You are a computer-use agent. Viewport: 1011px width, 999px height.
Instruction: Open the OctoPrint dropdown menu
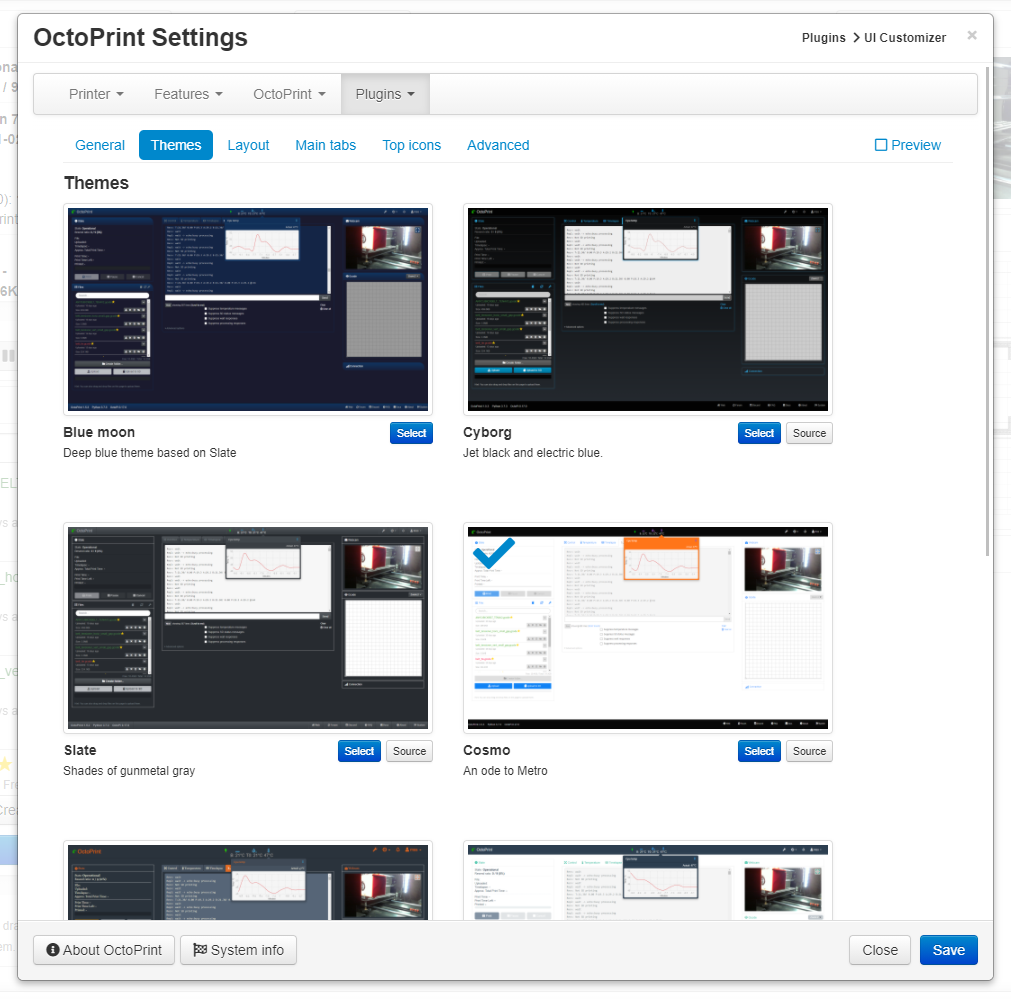coord(289,94)
